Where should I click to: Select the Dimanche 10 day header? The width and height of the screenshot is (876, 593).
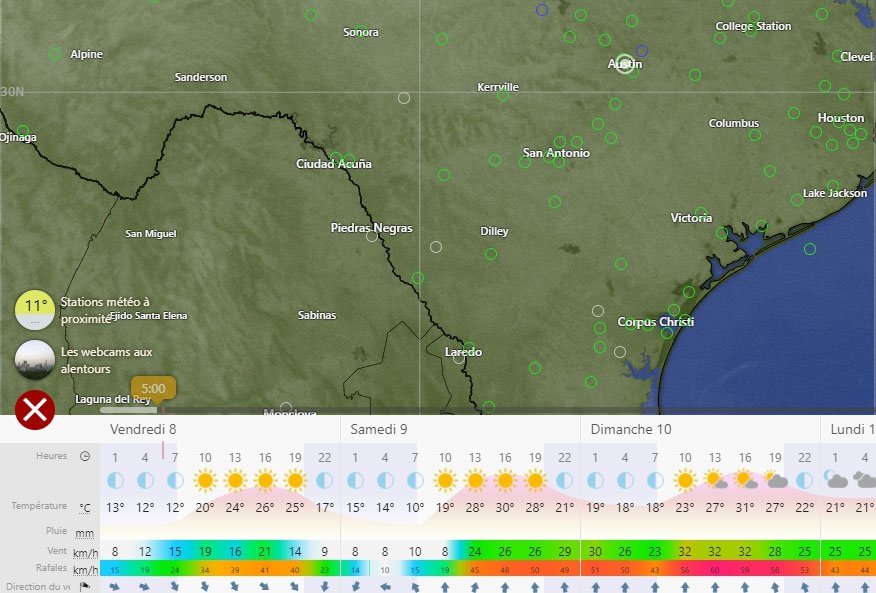click(631, 429)
